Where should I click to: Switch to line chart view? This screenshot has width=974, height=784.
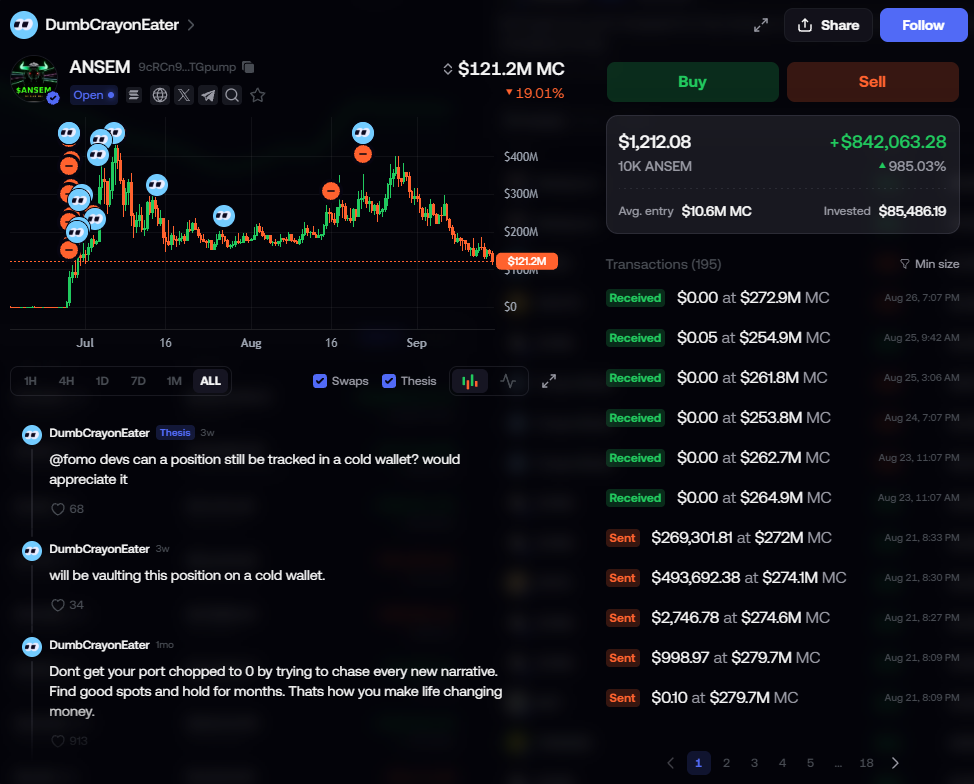coord(507,381)
